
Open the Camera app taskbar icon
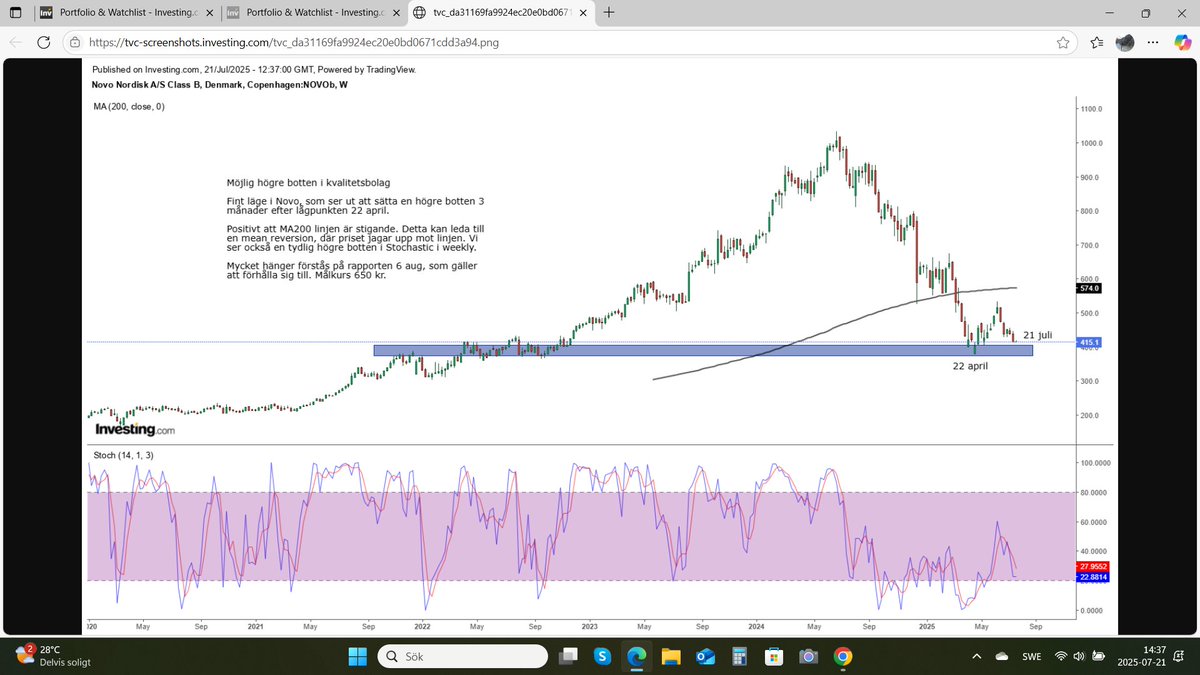click(x=809, y=656)
